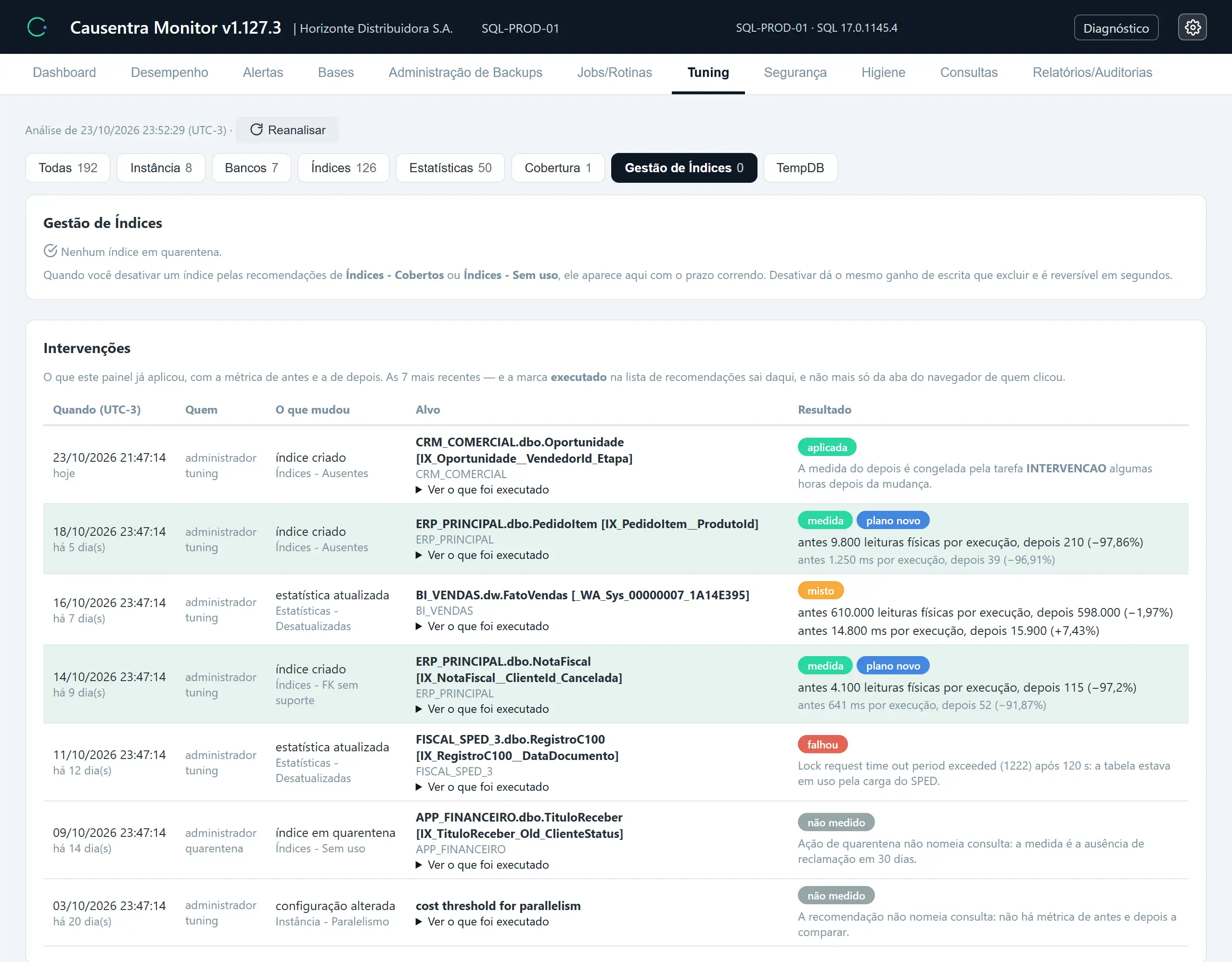The image size is (1232, 962).
Task: Open the Relatórios/Auditorias tab
Action: 1092,72
